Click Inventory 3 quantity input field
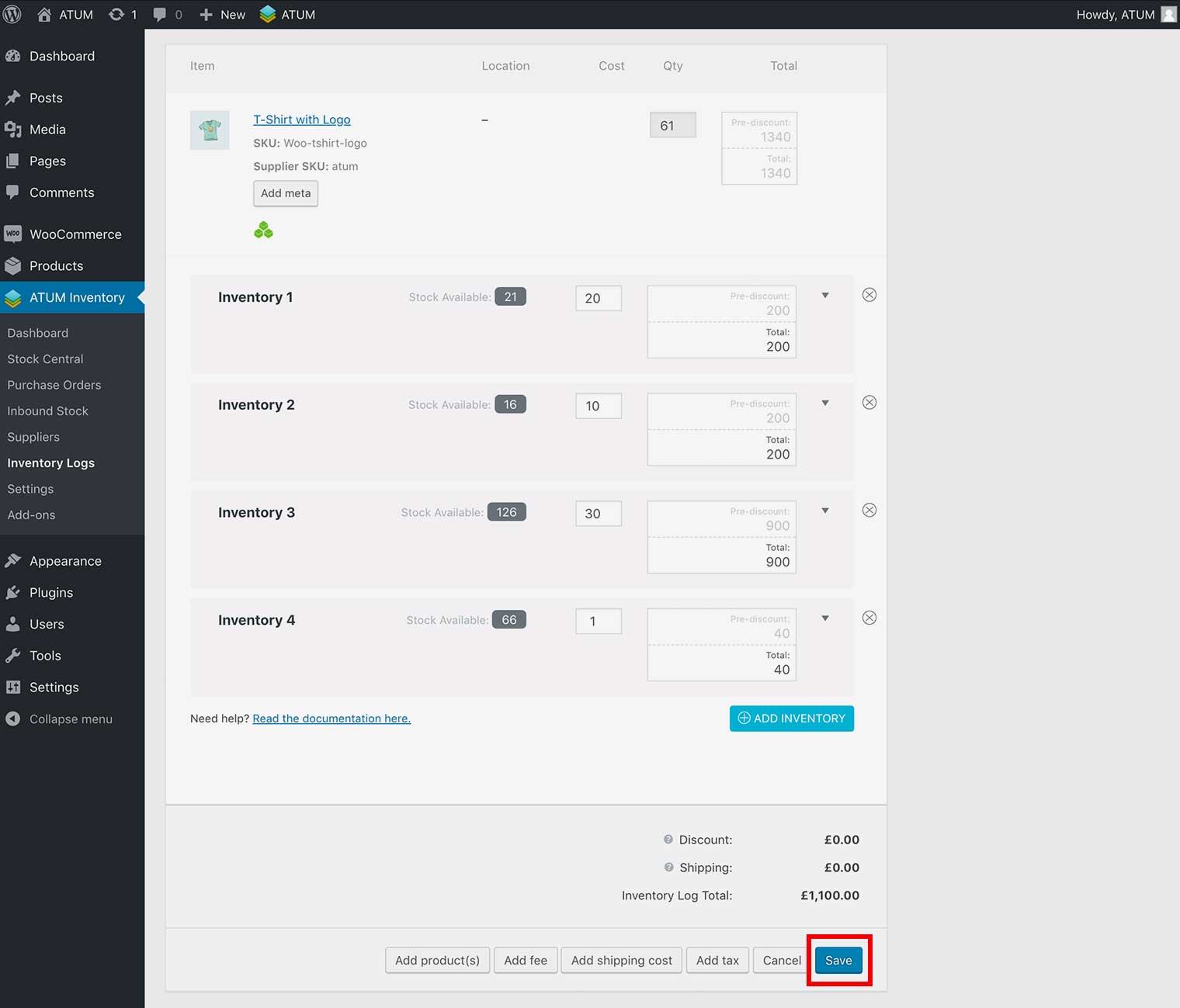 click(598, 514)
